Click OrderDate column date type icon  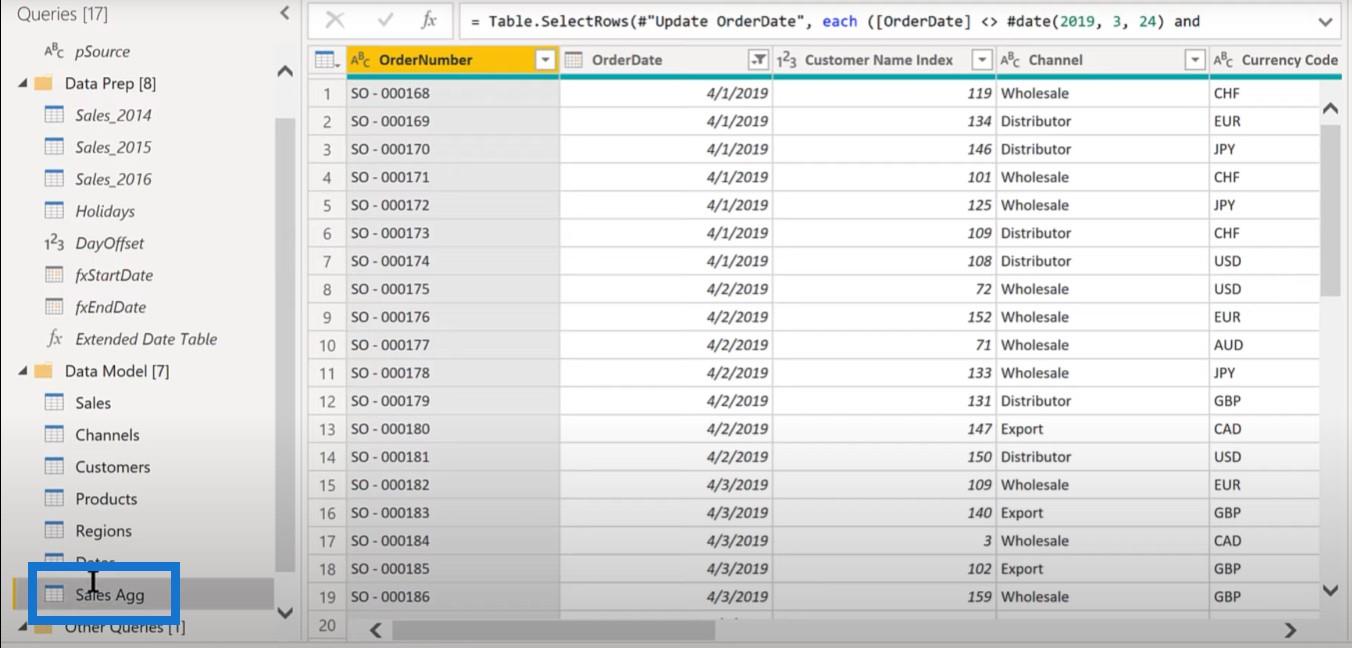click(574, 60)
